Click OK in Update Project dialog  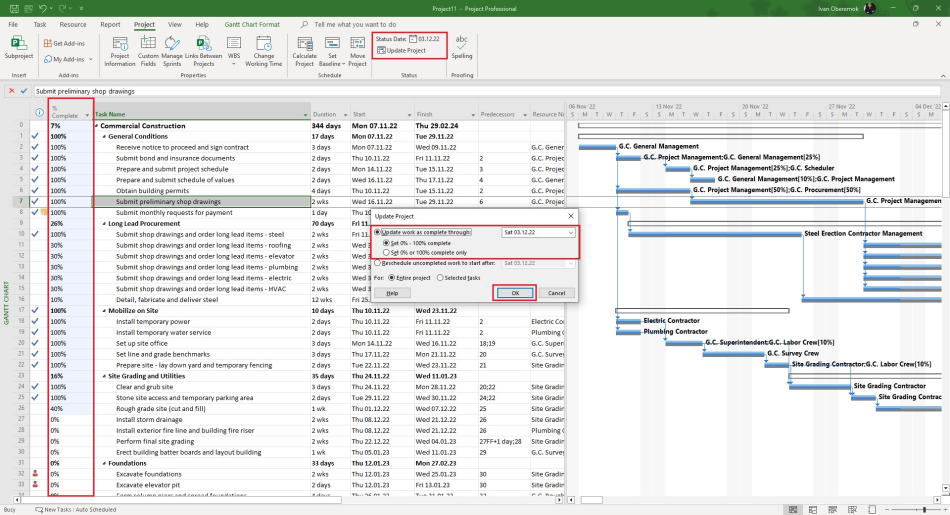click(x=515, y=293)
